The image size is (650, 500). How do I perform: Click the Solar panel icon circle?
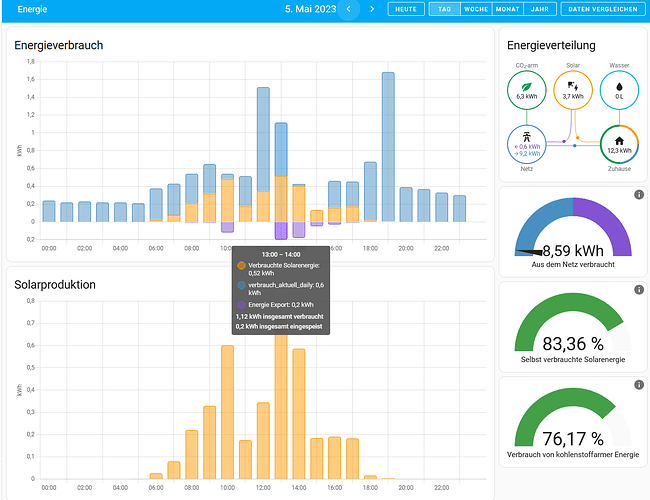[573, 90]
